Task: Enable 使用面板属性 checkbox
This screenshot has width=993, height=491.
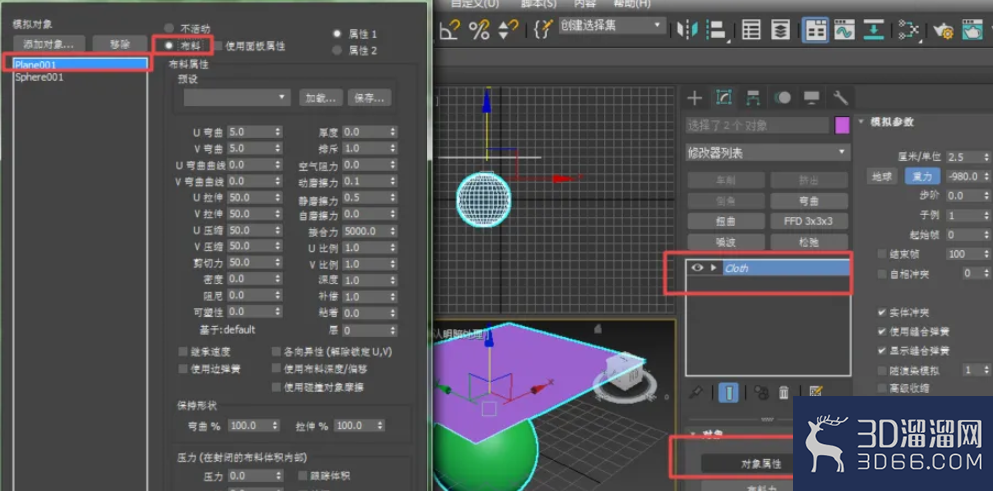Action: tap(218, 46)
